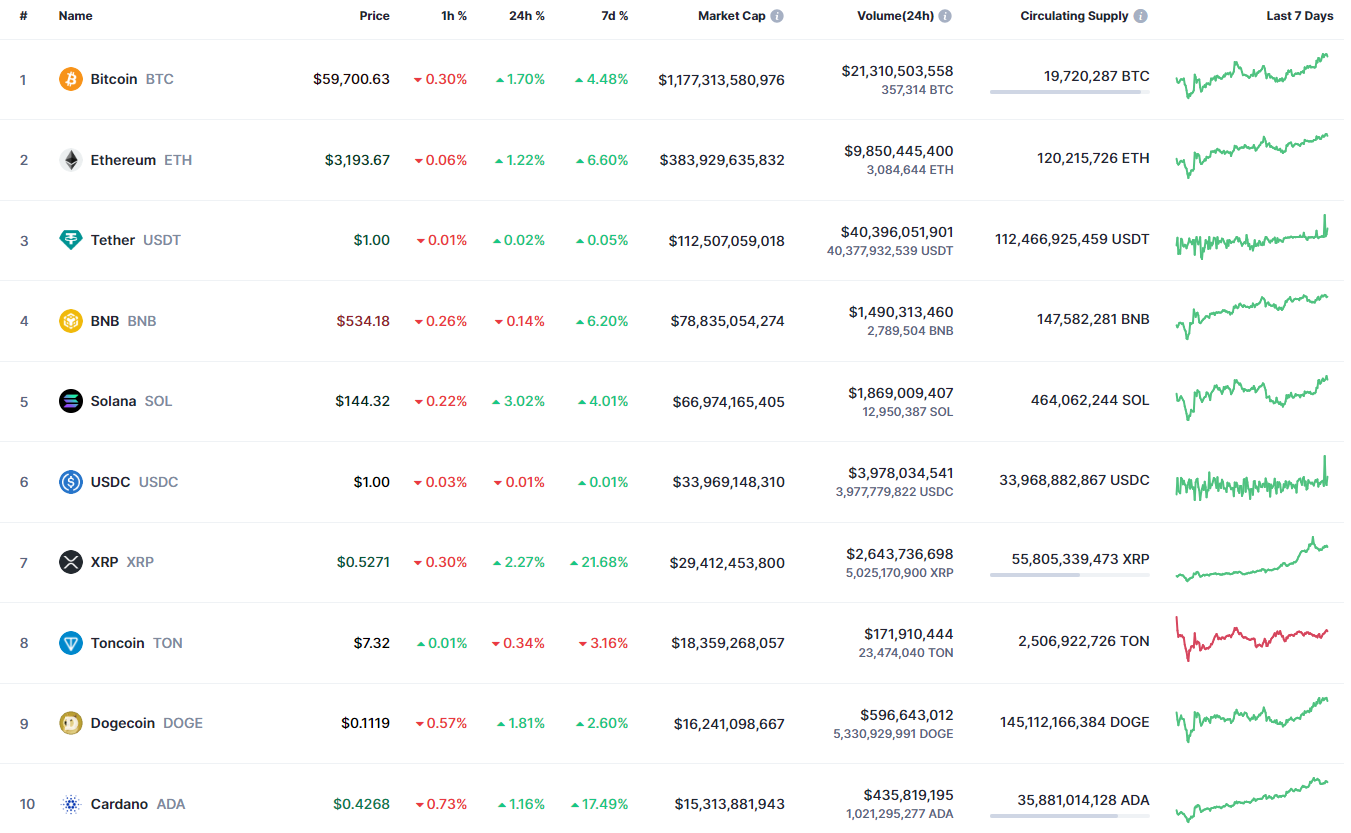Click the Circulating Supply info icon
Image resolution: width=1351 pixels, height=833 pixels.
click(1141, 16)
